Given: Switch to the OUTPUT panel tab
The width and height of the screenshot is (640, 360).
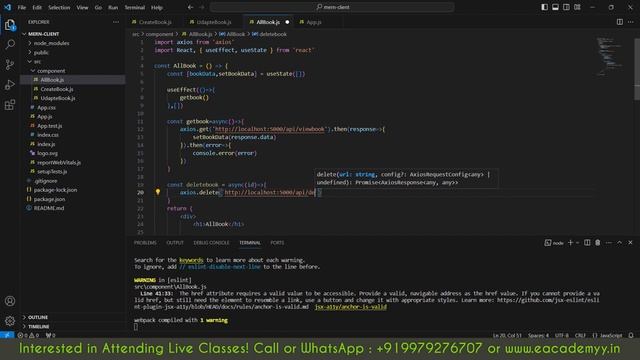Looking at the screenshot, I should [175, 242].
